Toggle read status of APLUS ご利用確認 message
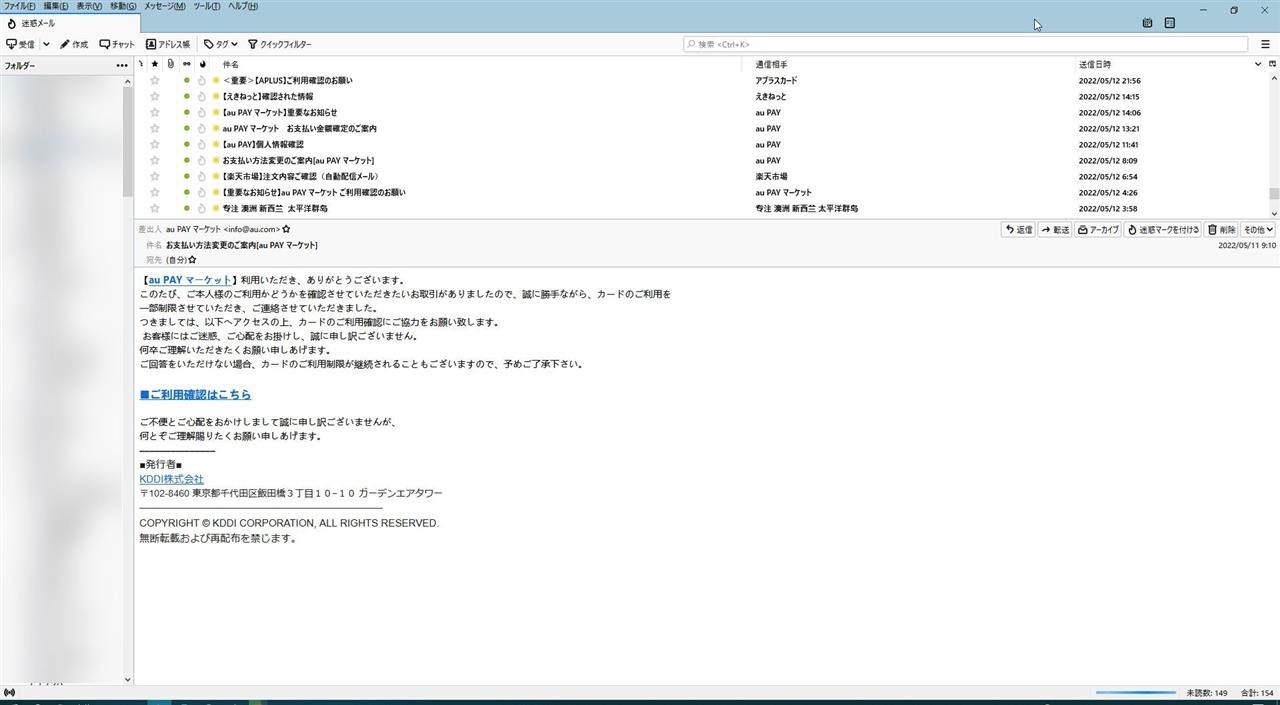Viewport: 1280px width, 705px height. [186, 81]
